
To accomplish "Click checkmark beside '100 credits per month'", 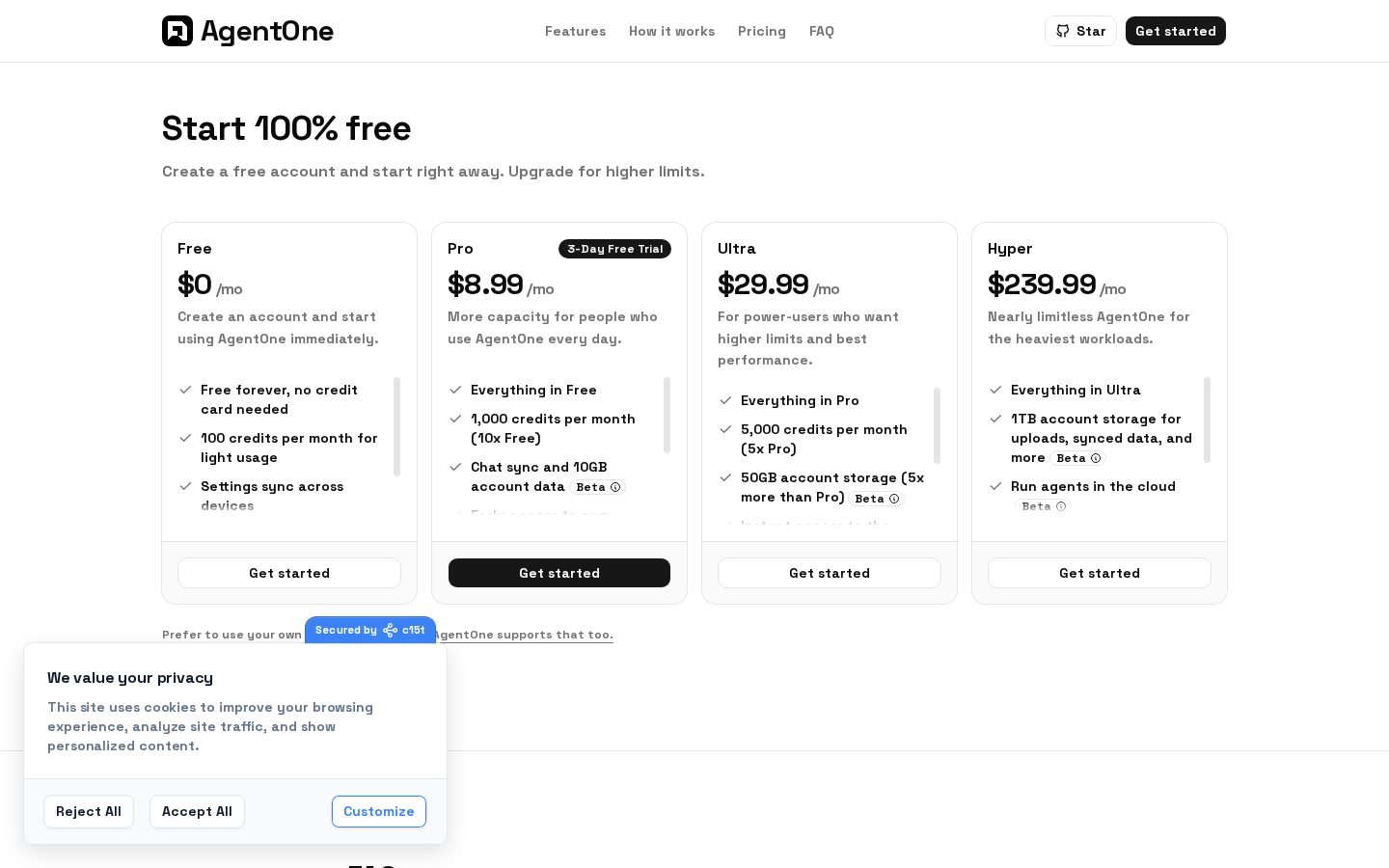I will (x=185, y=438).
